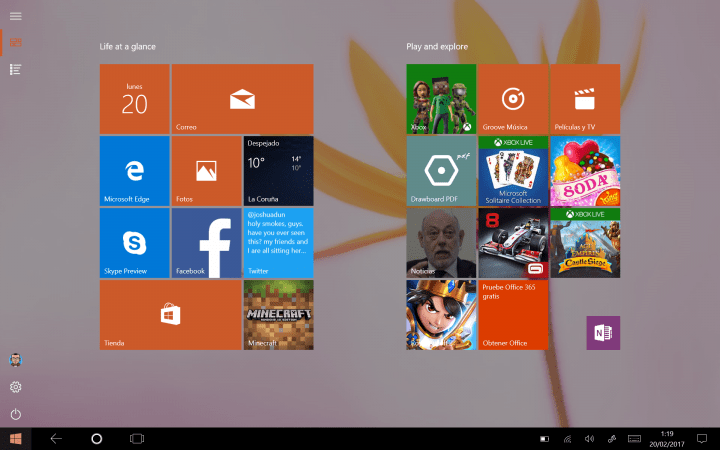
Task: Click the Play and explore group header
Action: [437, 46]
